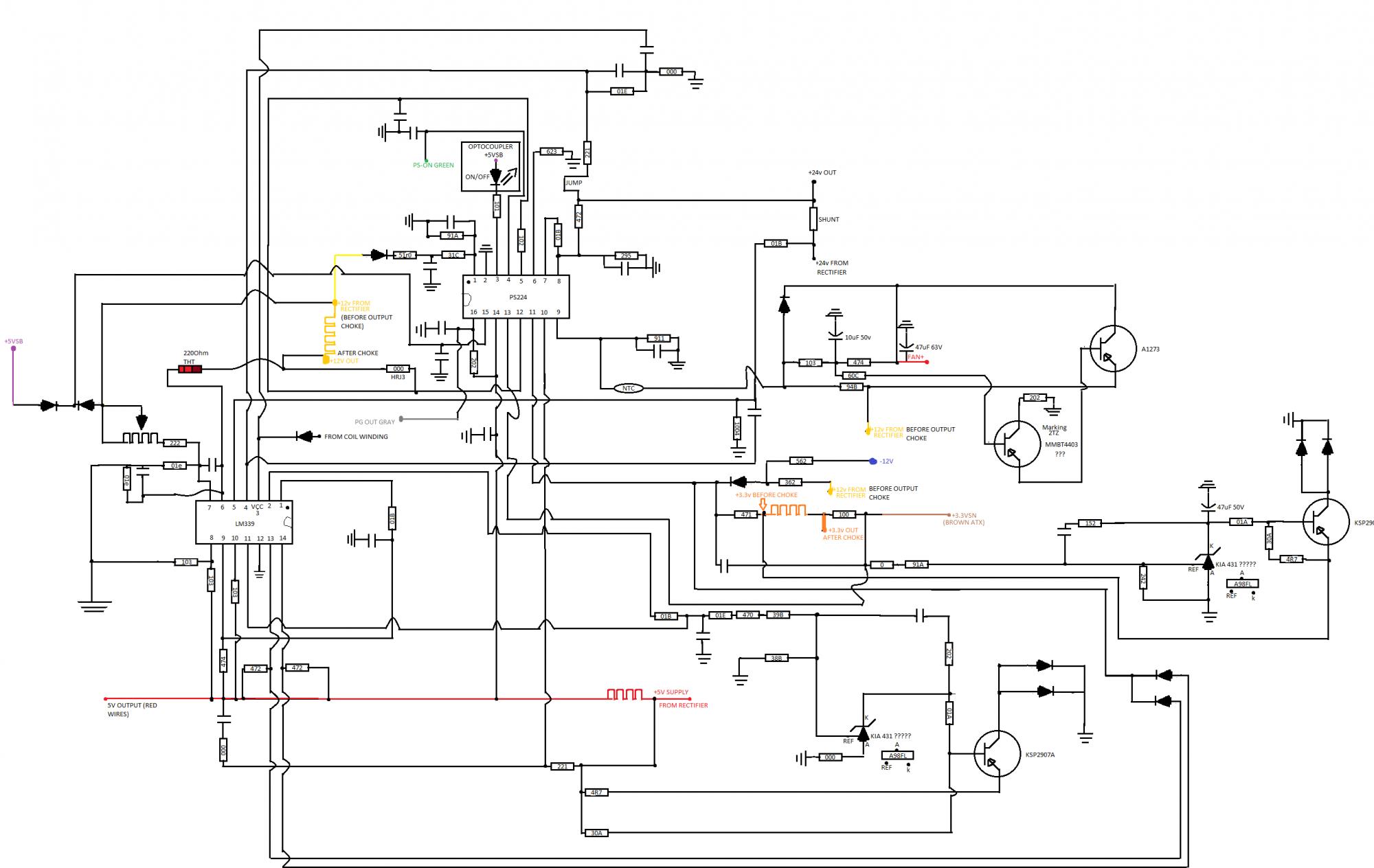Select the red 220Ohm THT resistor

[190, 369]
